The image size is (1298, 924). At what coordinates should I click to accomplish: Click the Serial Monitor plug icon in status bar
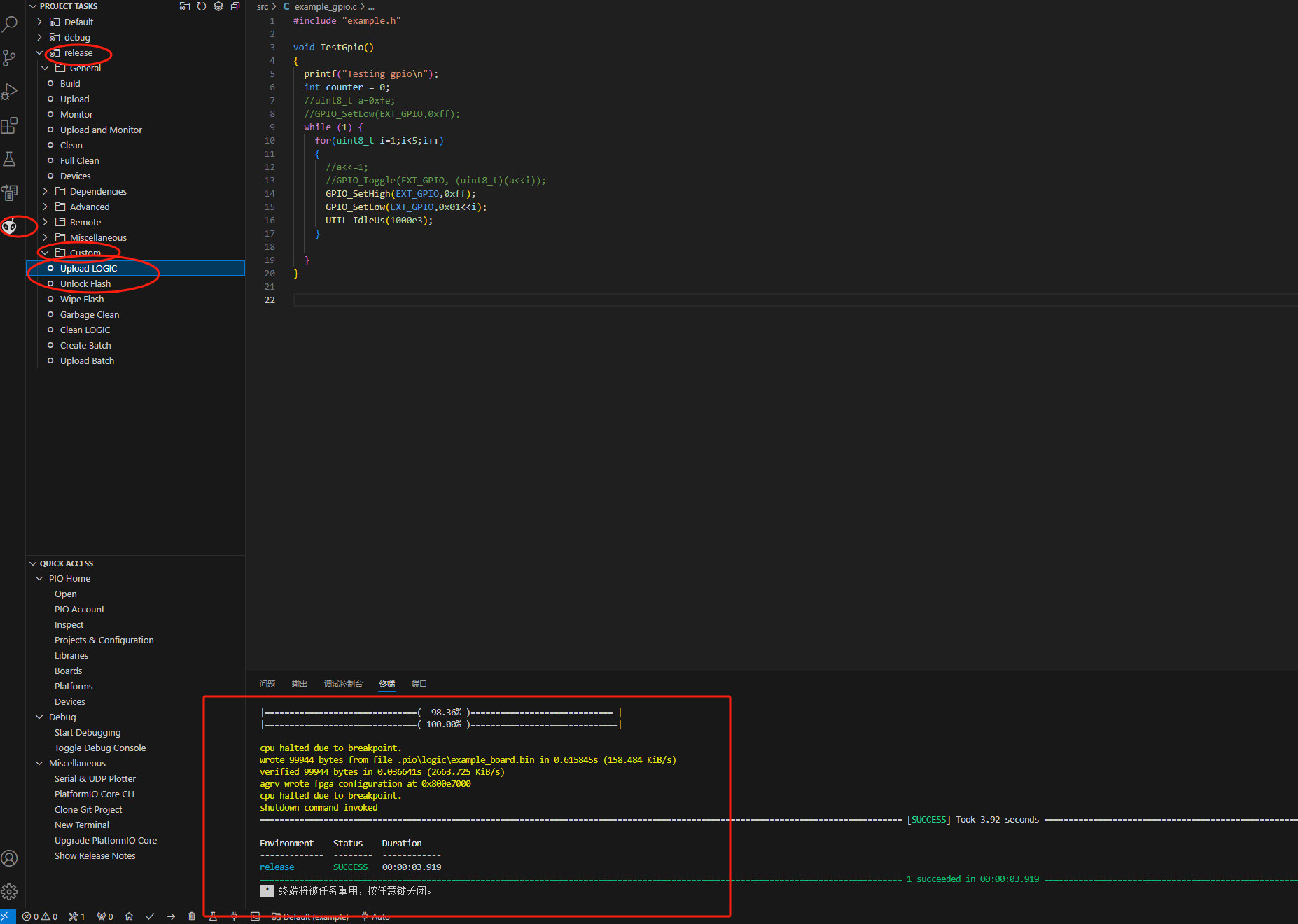click(234, 916)
